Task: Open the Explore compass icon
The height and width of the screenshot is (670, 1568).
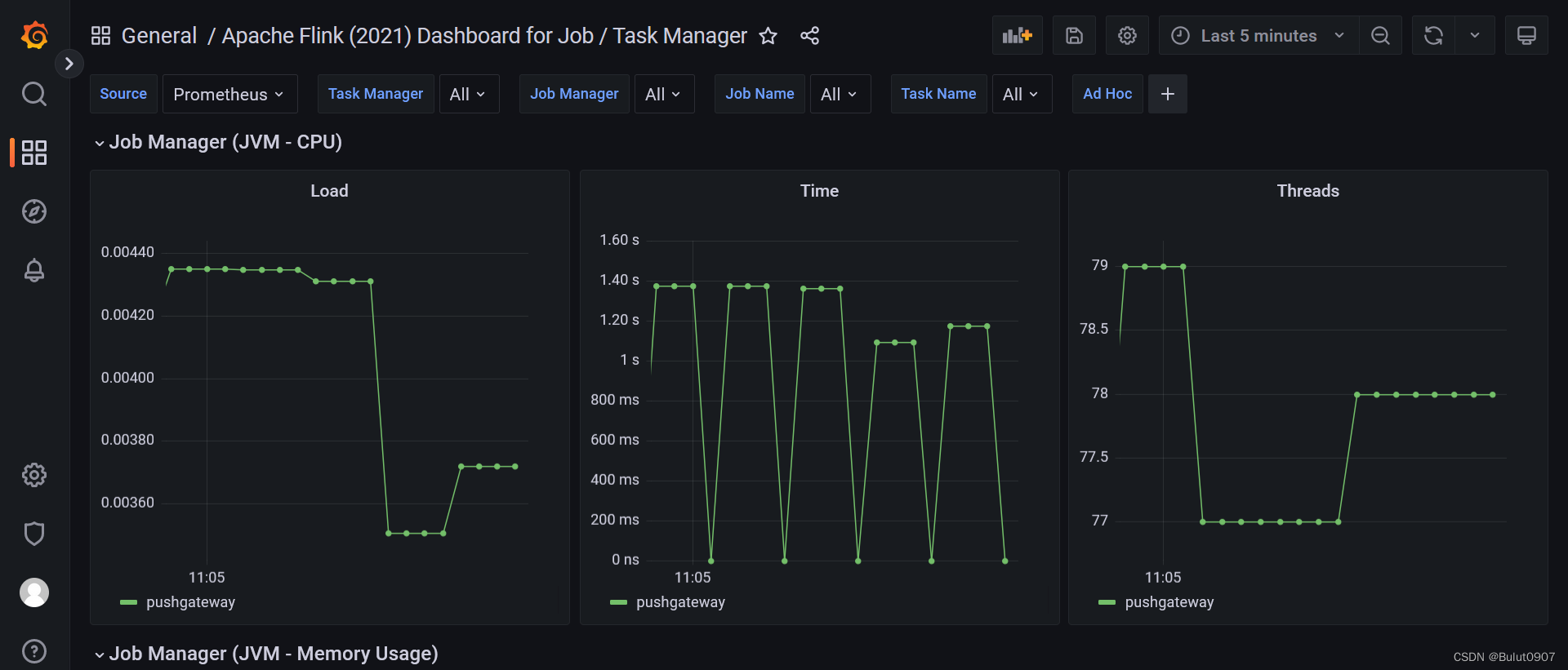Action: coord(34,211)
